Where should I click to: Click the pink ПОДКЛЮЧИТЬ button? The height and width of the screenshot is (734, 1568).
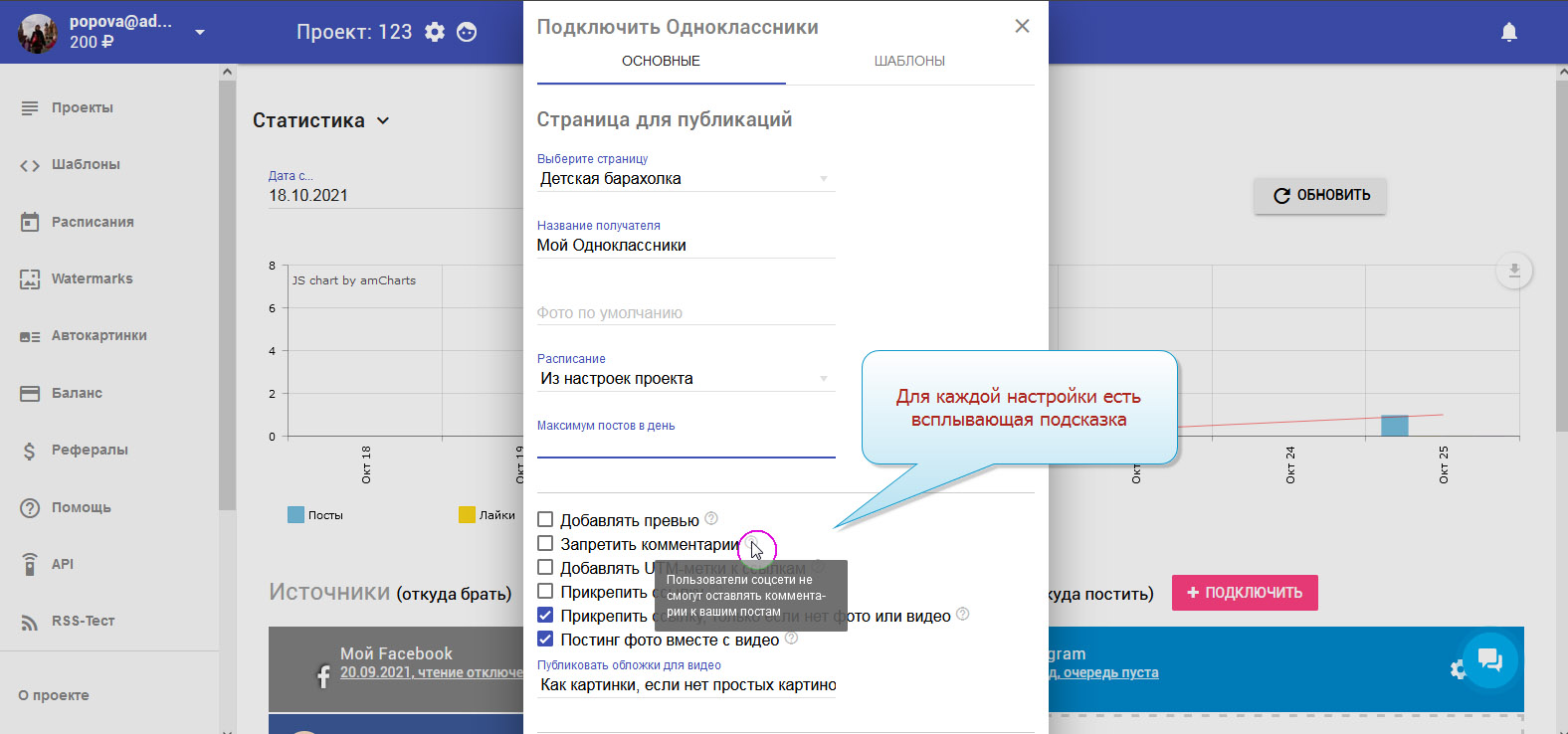coord(1244,593)
